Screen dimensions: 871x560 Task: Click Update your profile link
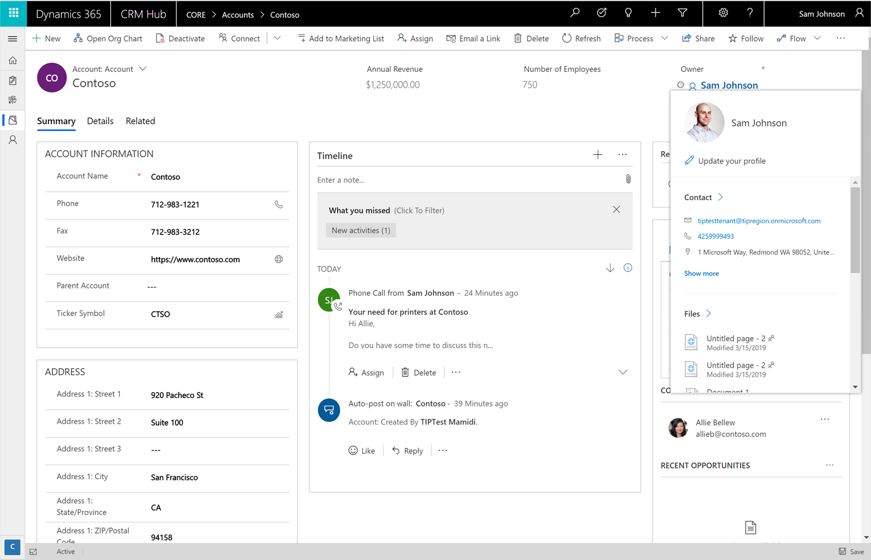pyautogui.click(x=731, y=161)
